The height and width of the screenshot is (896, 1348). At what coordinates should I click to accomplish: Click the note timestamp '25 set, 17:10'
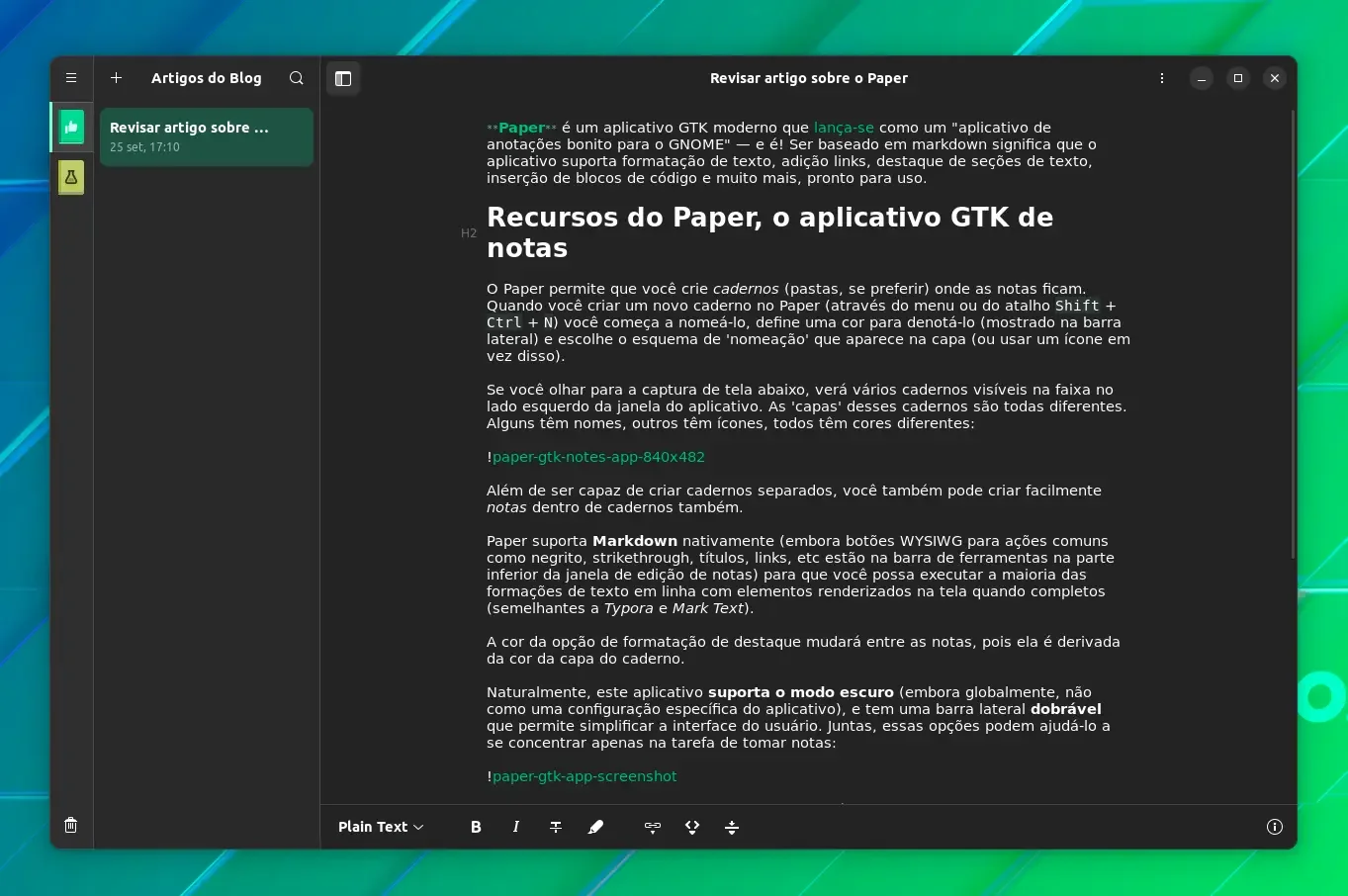point(144,147)
